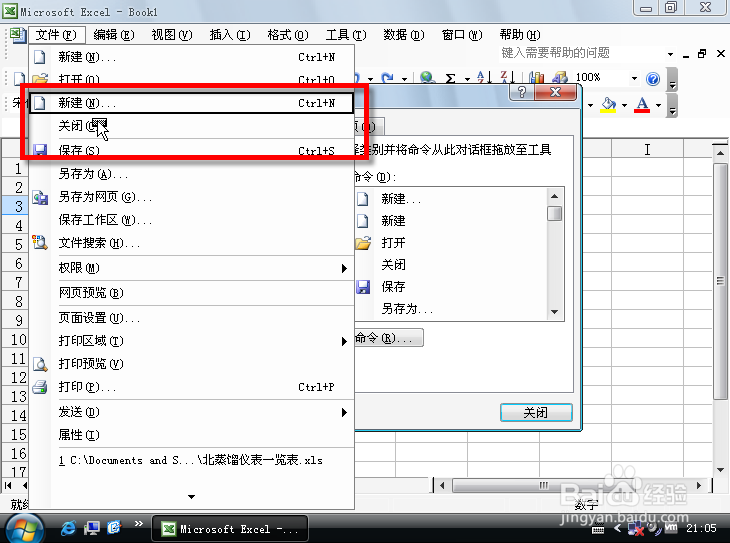Viewport: 730px width, 543px height.
Task: Click the Sort Descending Z-A icon
Action: [x=507, y=78]
